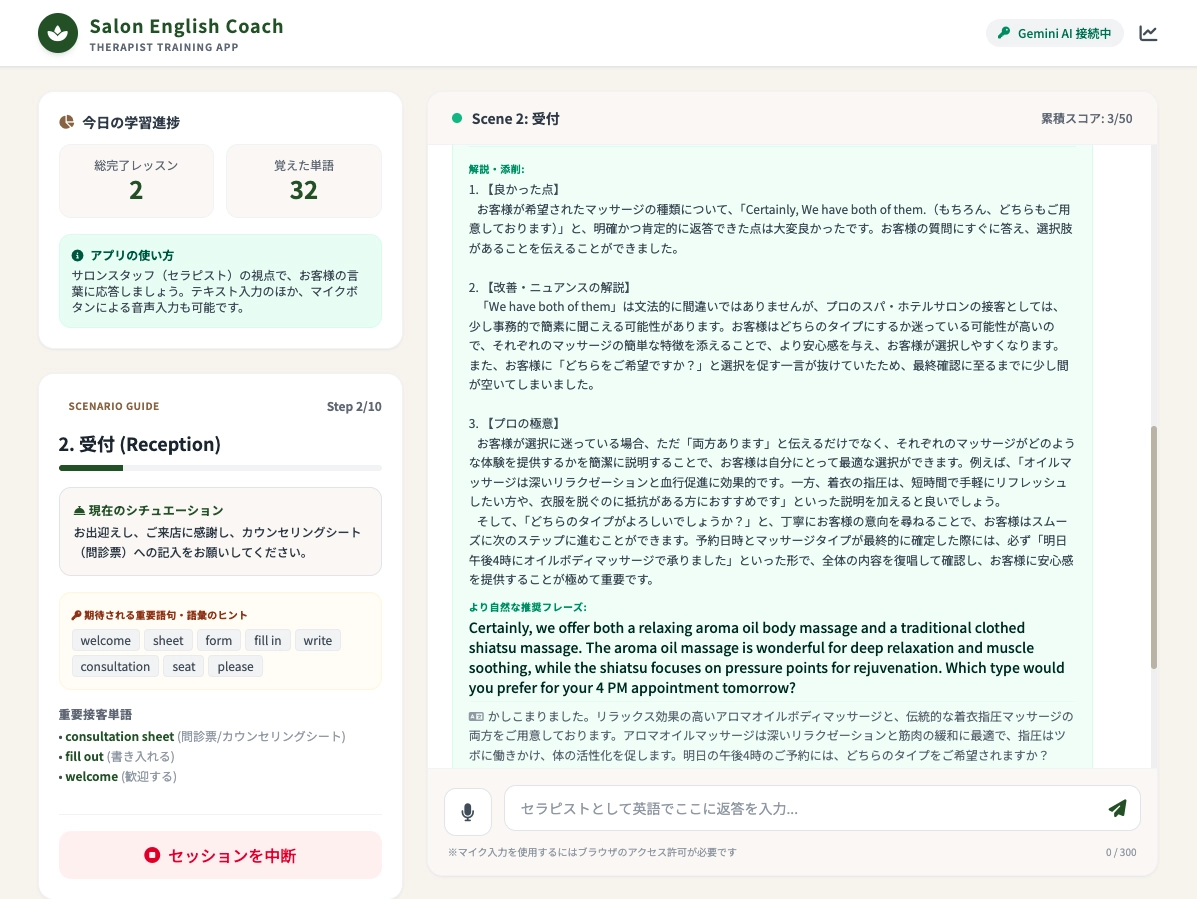Click the セッションを中断 button
This screenshot has height=899, width=1197.
click(x=220, y=855)
